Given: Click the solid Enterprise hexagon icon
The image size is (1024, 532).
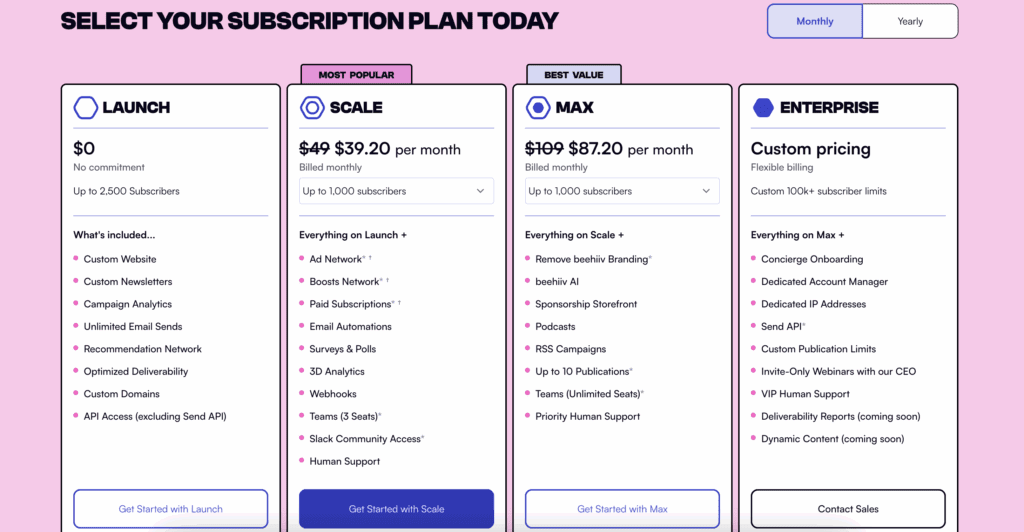Looking at the screenshot, I should click(763, 108).
